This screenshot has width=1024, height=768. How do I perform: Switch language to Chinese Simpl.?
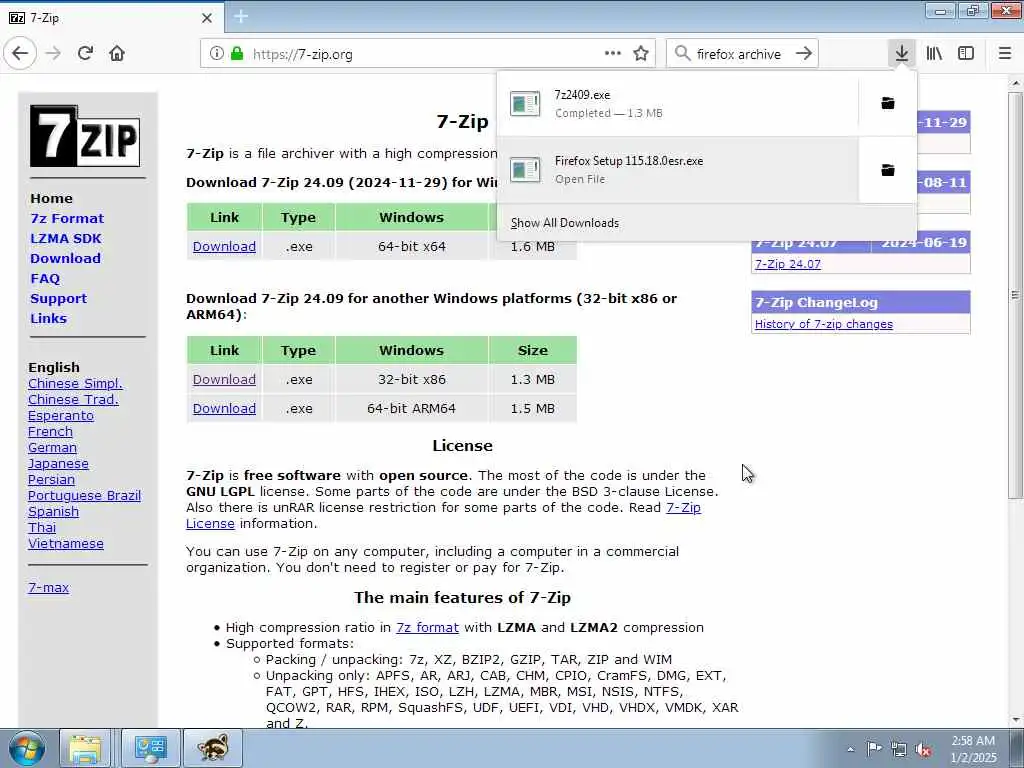(75, 383)
